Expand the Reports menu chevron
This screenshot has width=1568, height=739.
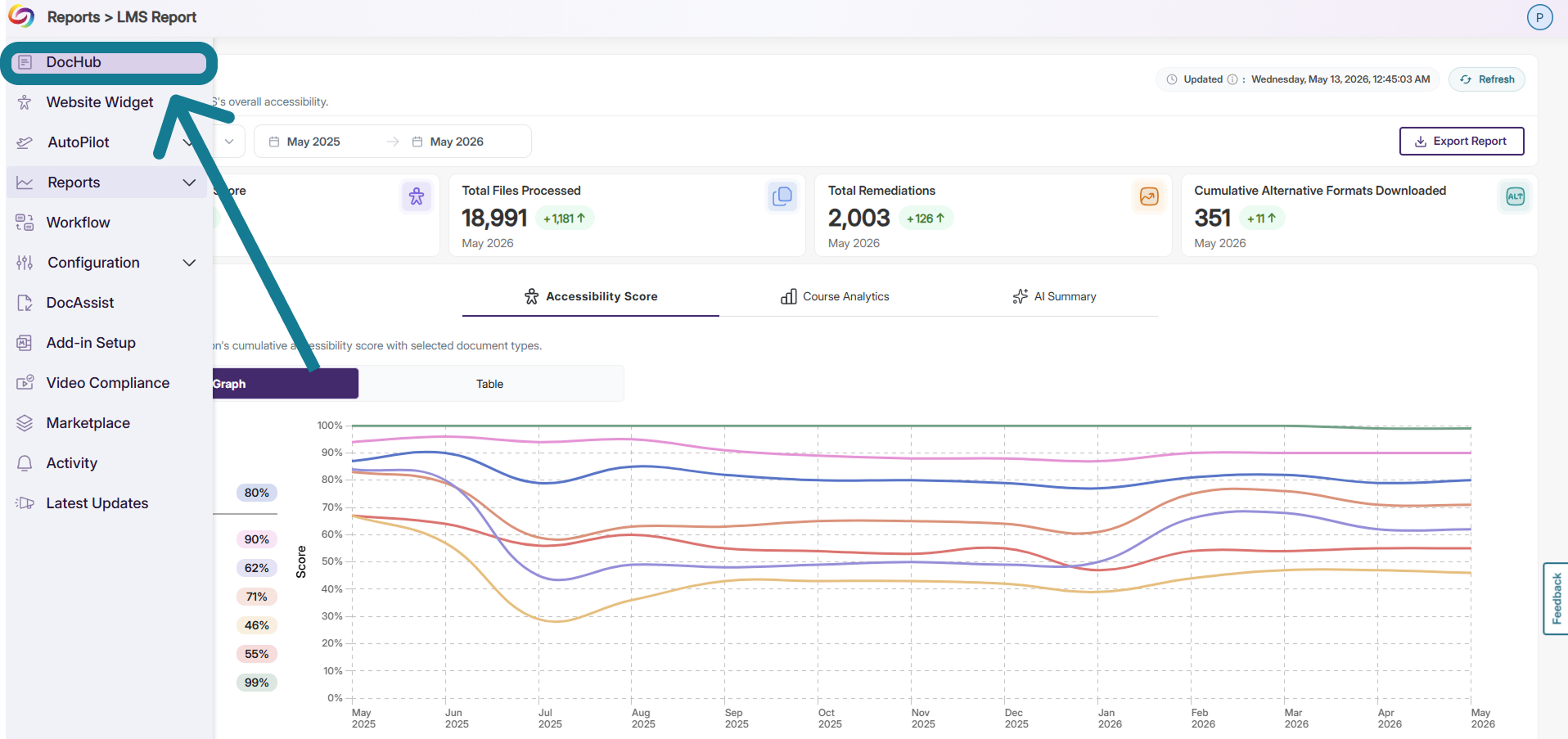click(x=189, y=182)
